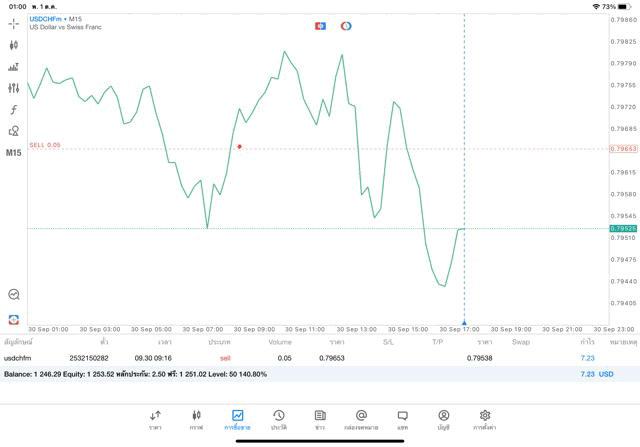Tap the blue-red flag icon above the chart

[x=320, y=26]
